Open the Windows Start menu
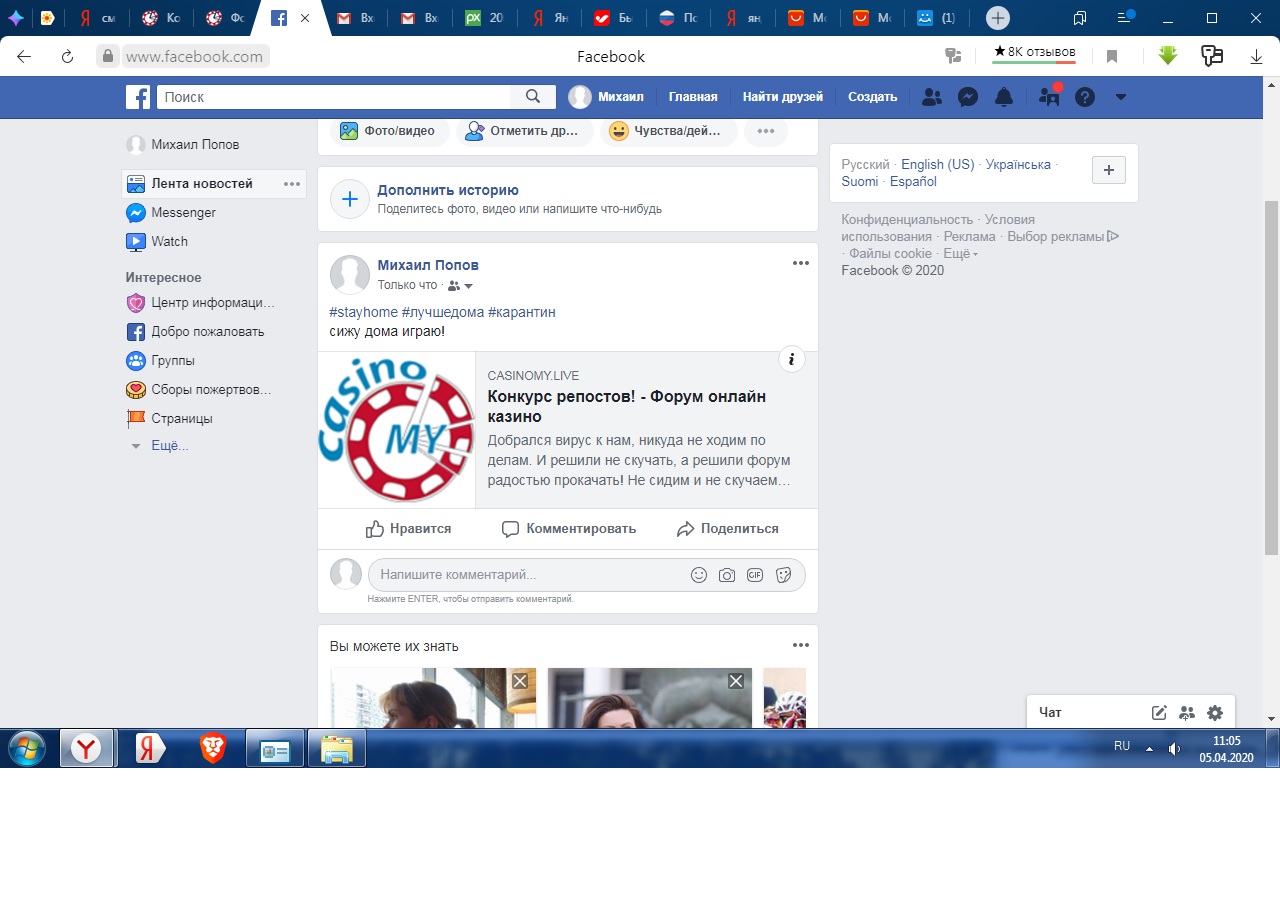This screenshot has height=912, width=1280. click(27, 748)
